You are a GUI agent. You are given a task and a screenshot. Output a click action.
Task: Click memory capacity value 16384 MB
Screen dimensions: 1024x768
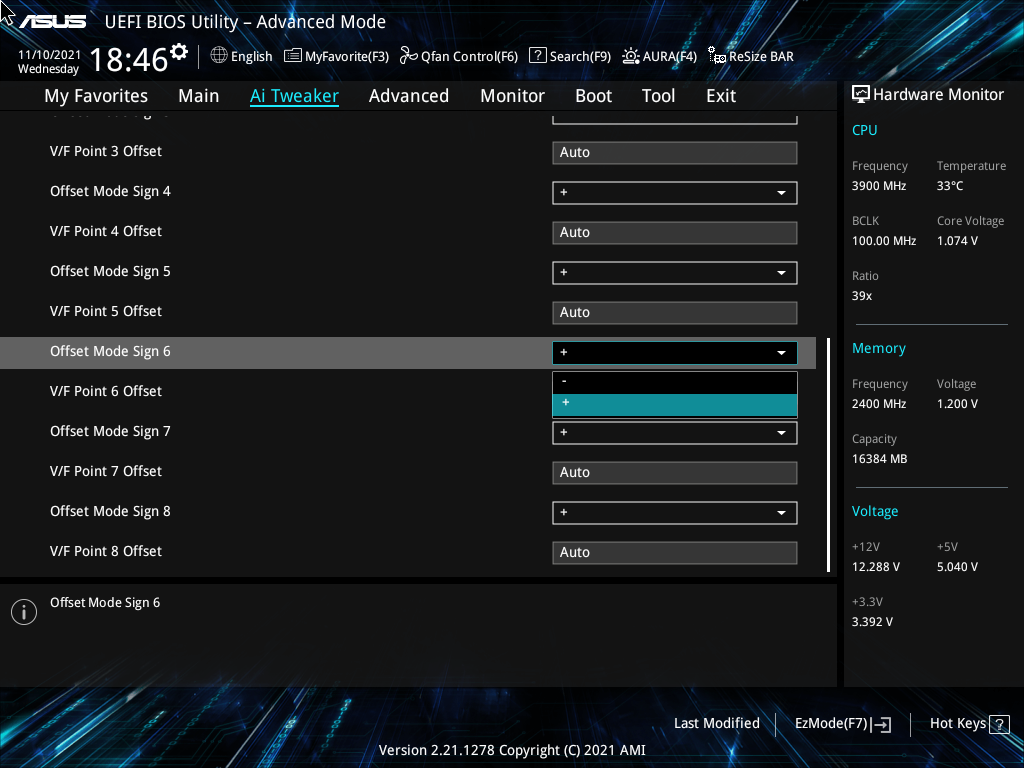point(880,459)
